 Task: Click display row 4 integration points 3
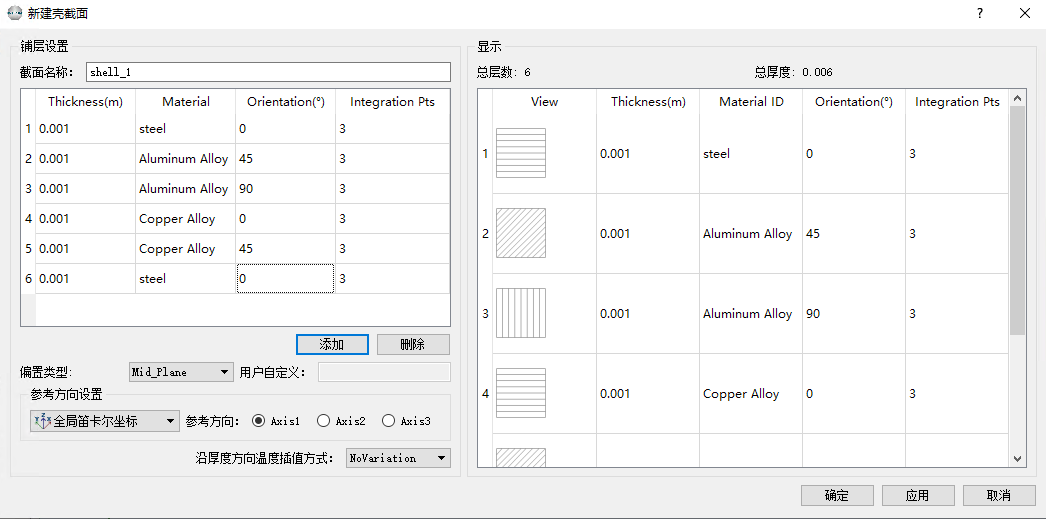957,394
